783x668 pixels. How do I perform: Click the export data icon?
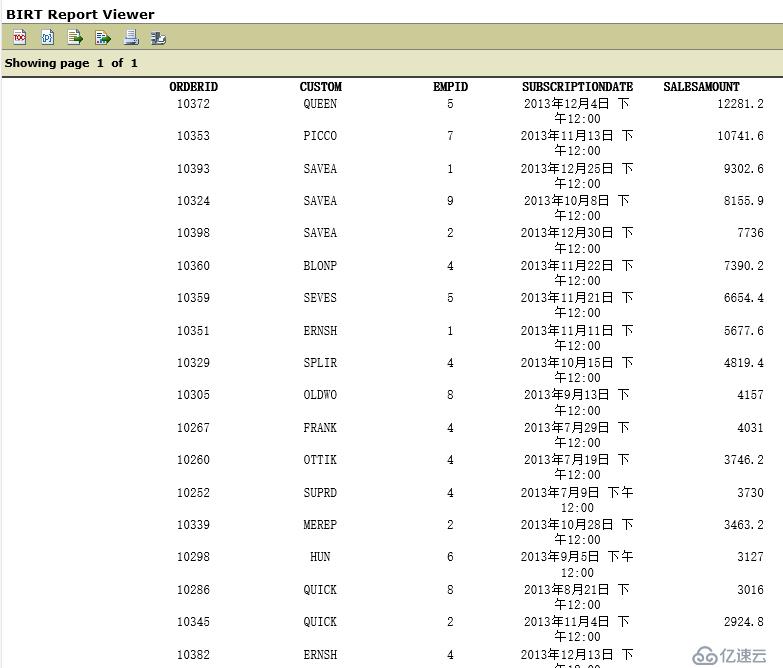click(75, 37)
